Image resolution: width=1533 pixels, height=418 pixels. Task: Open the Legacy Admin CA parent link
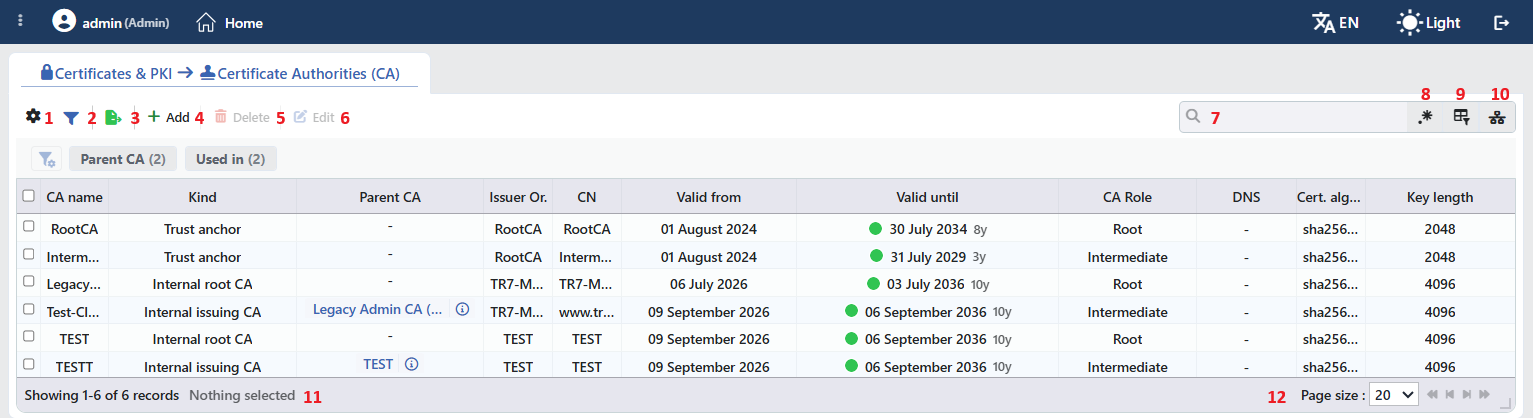[378, 309]
